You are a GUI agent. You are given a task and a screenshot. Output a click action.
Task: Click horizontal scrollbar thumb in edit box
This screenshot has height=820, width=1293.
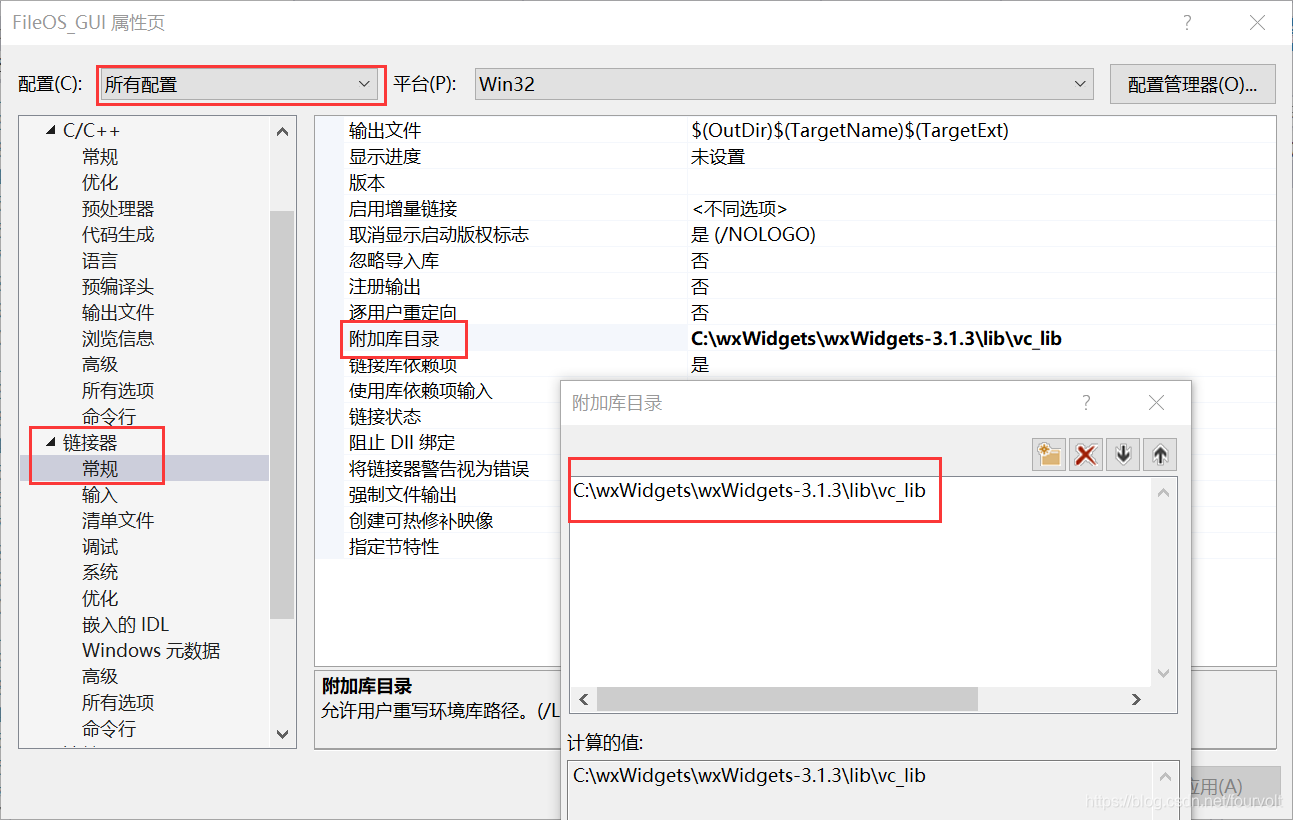pyautogui.click(x=787, y=699)
